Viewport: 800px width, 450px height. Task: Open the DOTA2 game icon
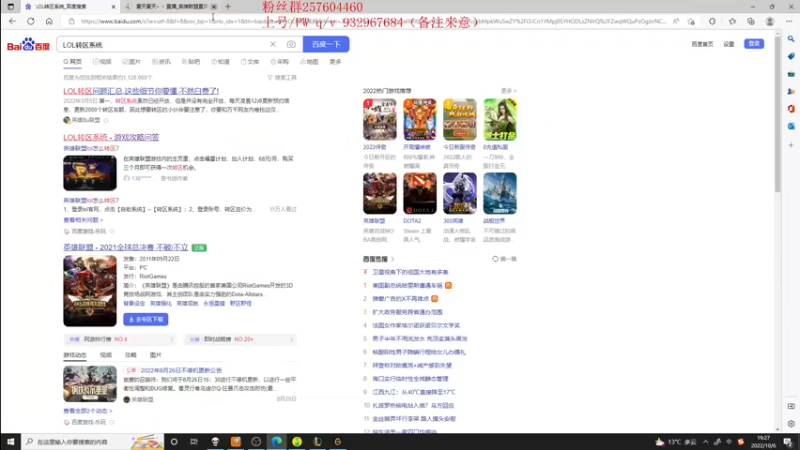(x=420, y=193)
